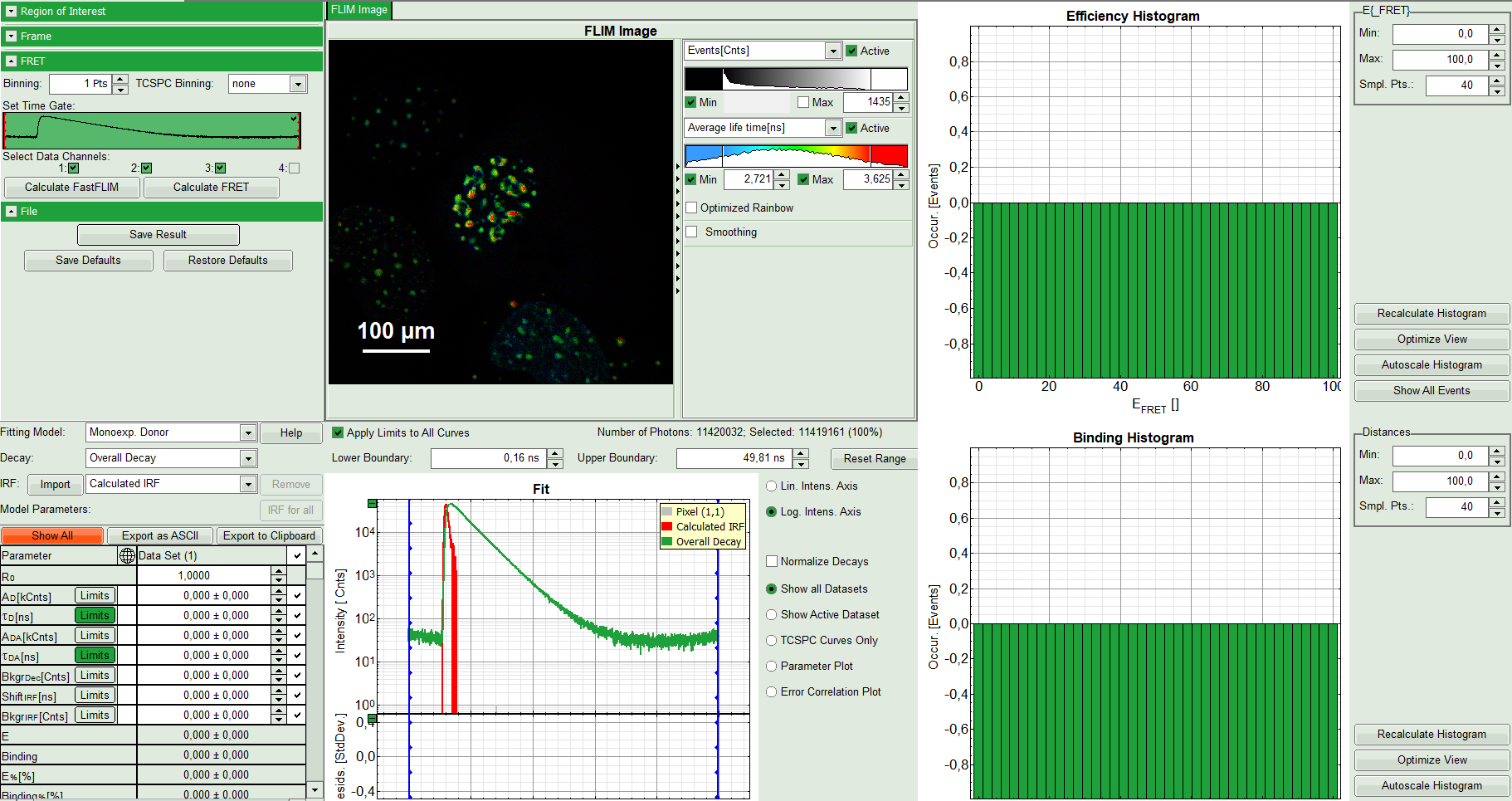Click the Upper Boundary input field
The image size is (1512, 801).
[x=733, y=458]
